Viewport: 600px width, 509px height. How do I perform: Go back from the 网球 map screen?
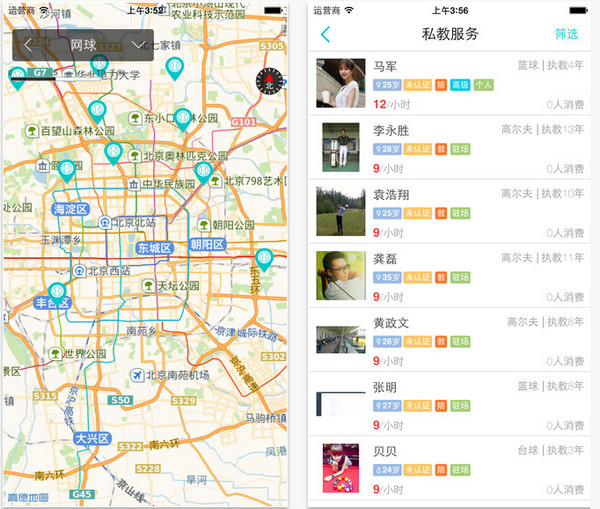tap(28, 45)
